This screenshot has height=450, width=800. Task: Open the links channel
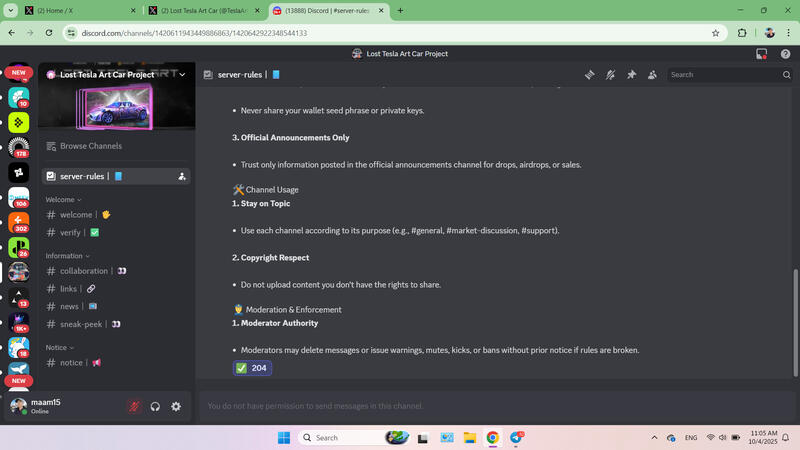(x=116, y=289)
